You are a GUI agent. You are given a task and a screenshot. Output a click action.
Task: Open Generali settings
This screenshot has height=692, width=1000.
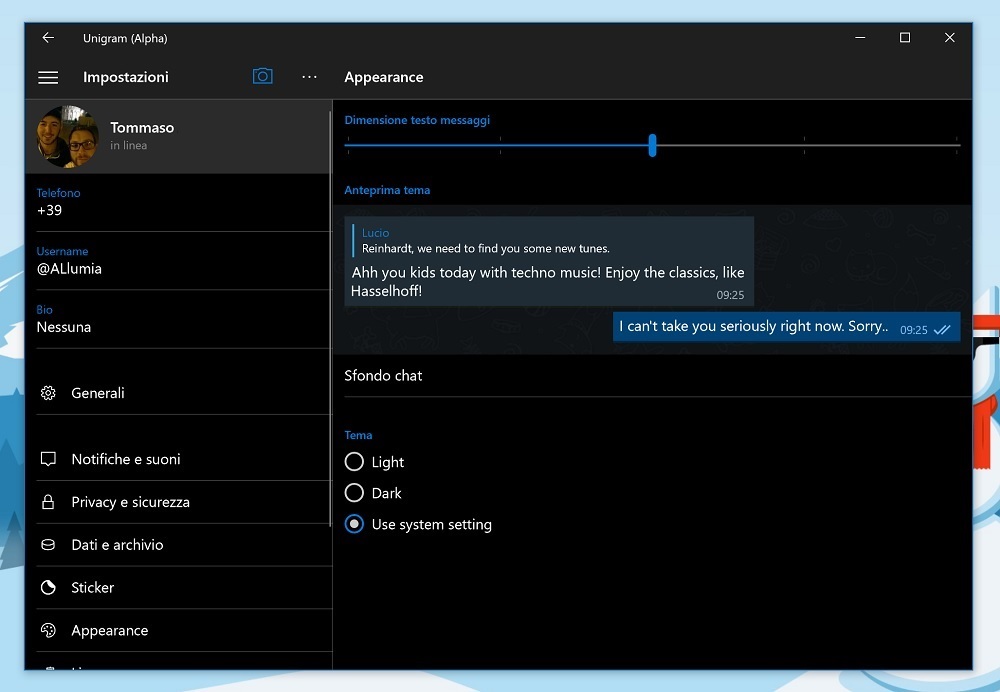[184, 393]
